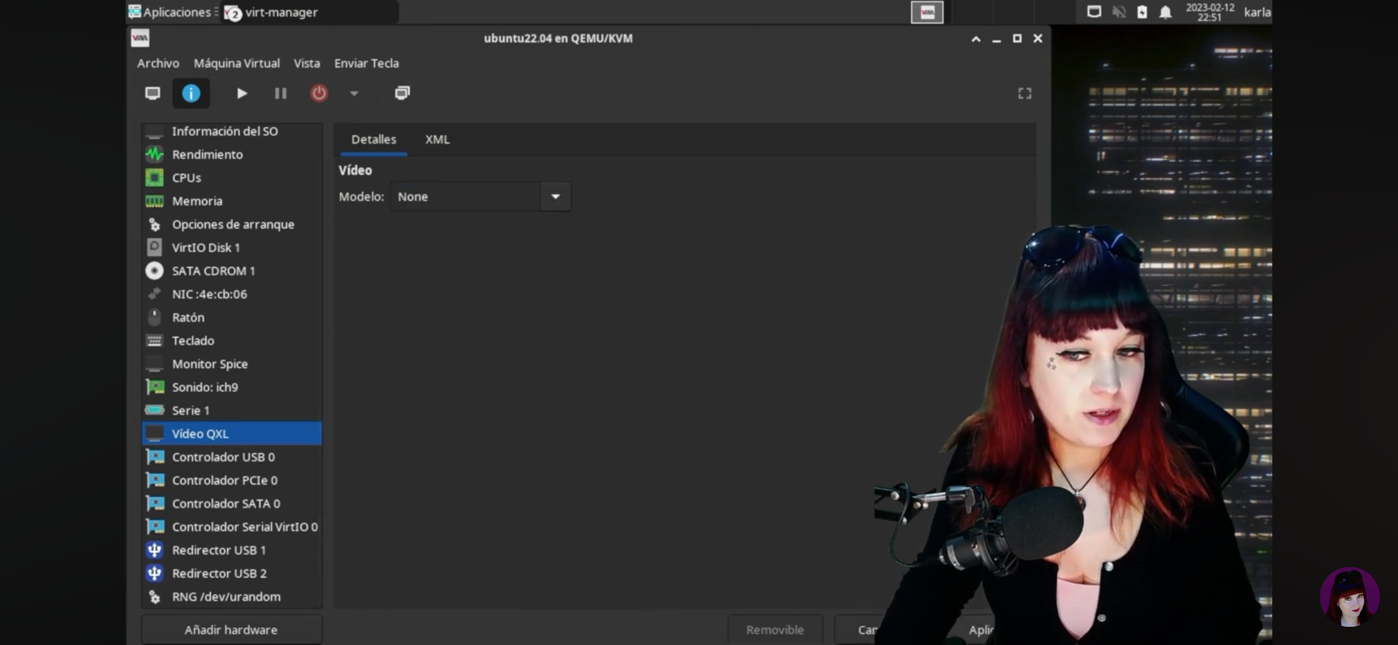
Task: Switch to the Detalles tab
Action: tap(374, 139)
